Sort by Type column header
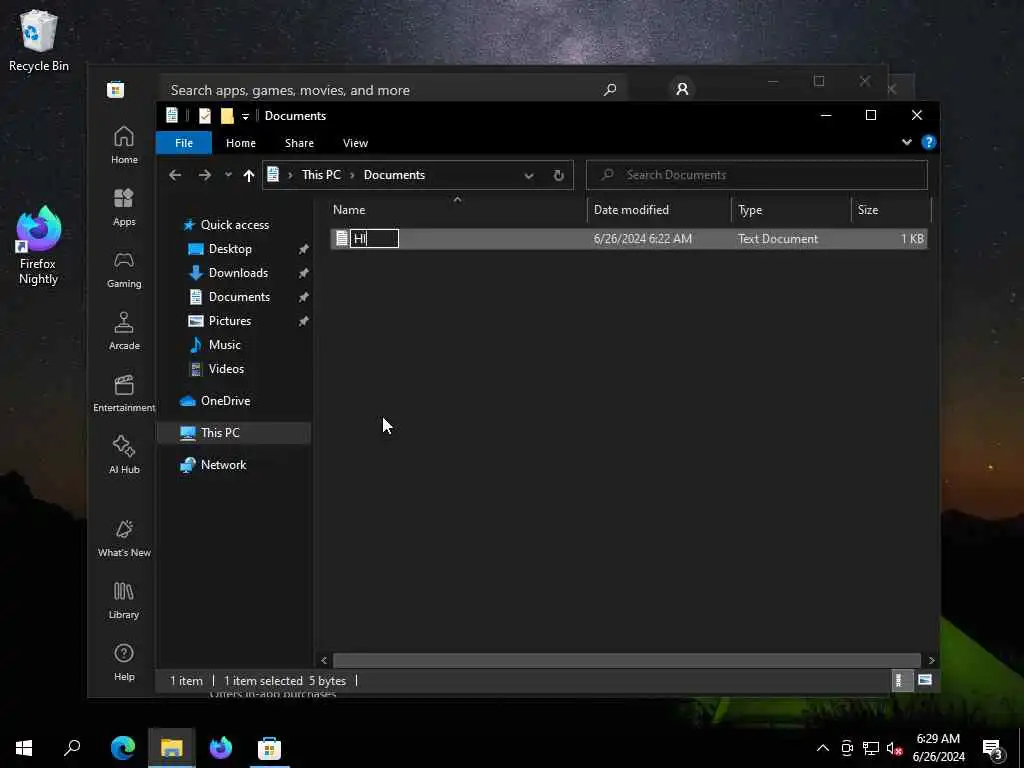Image resolution: width=1024 pixels, height=768 pixels. 792,210
